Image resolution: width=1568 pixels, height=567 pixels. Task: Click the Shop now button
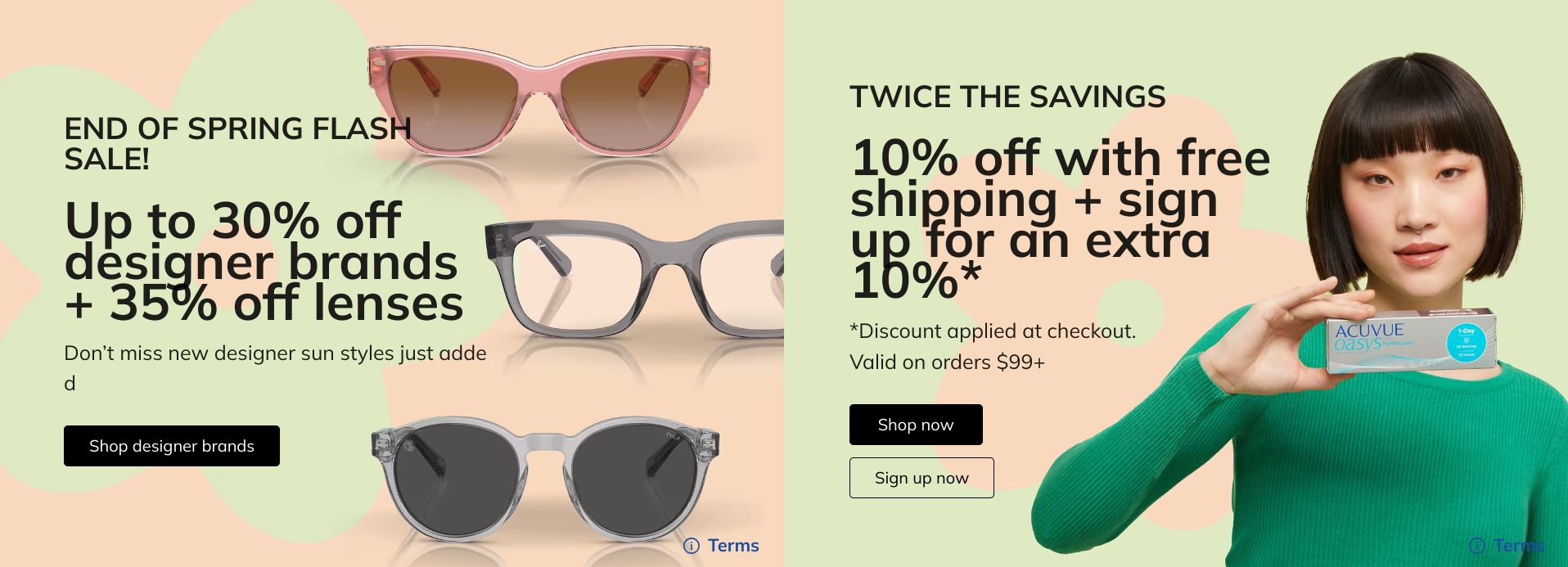(916, 425)
